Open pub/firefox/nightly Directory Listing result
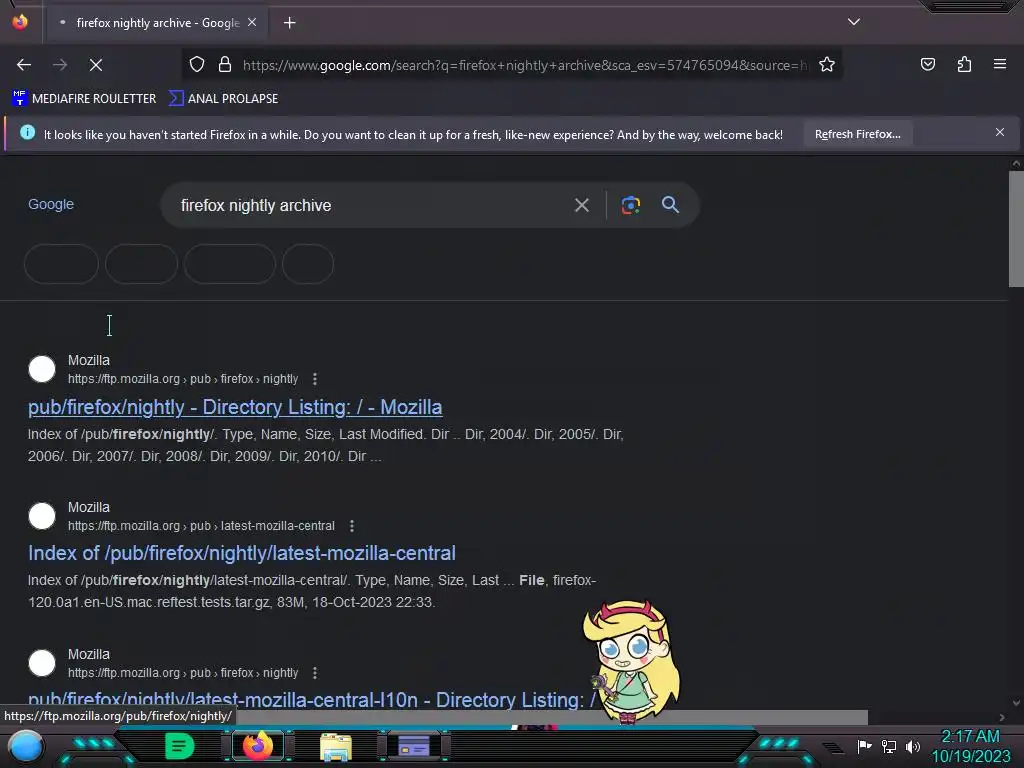This screenshot has width=1024, height=768. 235,407
